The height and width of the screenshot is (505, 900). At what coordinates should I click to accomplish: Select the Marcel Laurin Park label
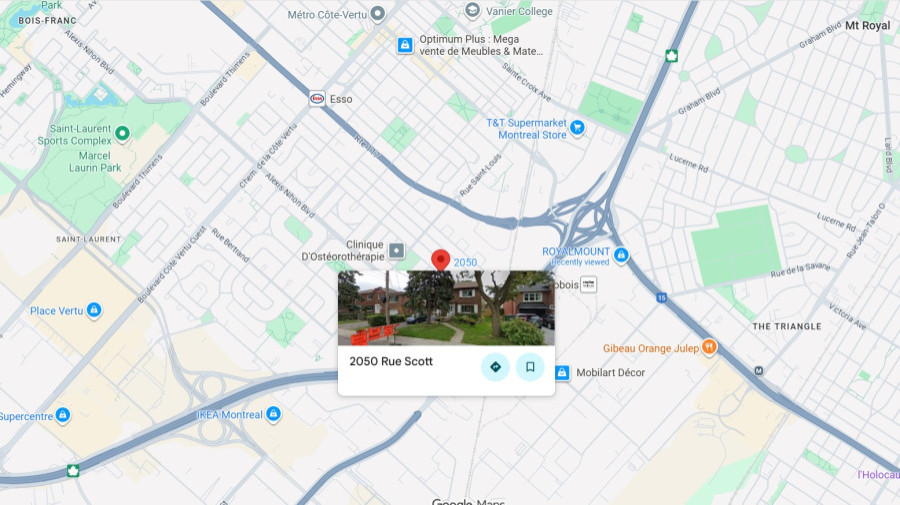pos(95,162)
